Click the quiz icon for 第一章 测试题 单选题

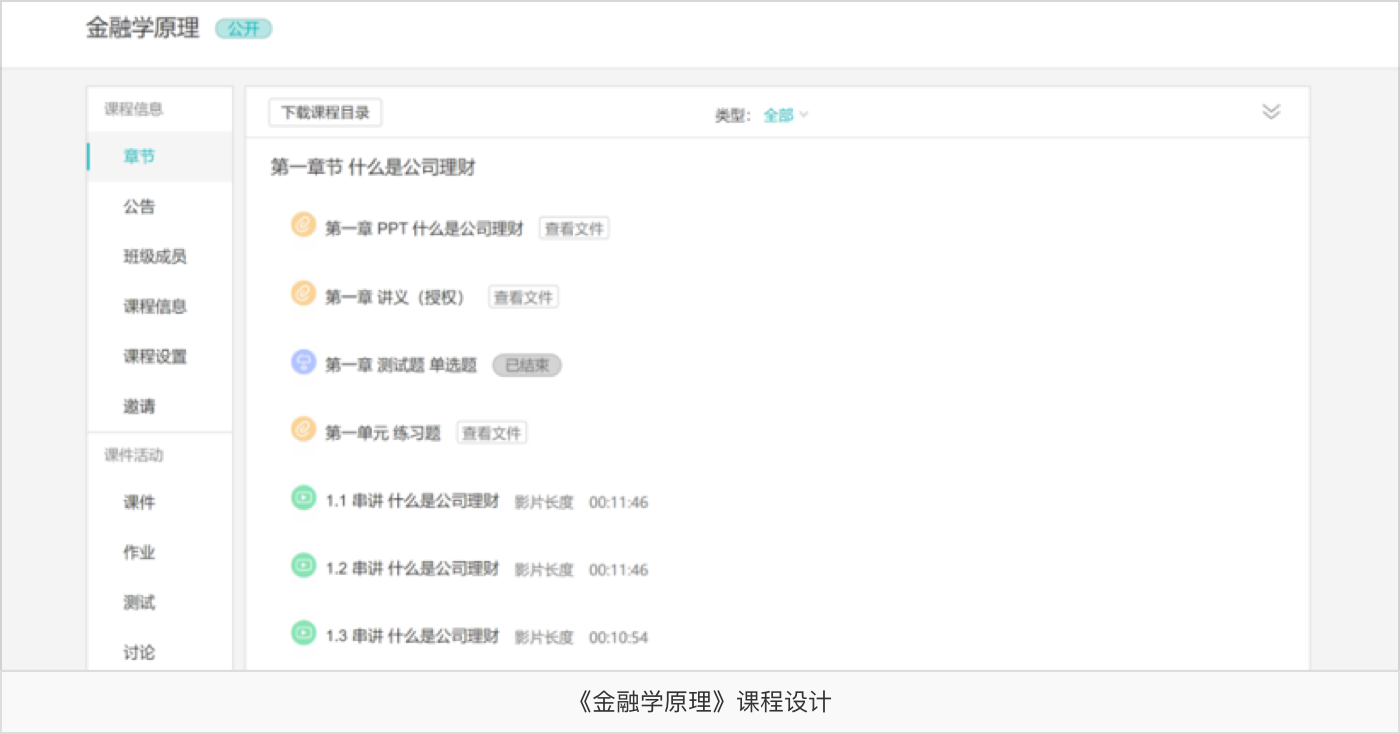(303, 363)
